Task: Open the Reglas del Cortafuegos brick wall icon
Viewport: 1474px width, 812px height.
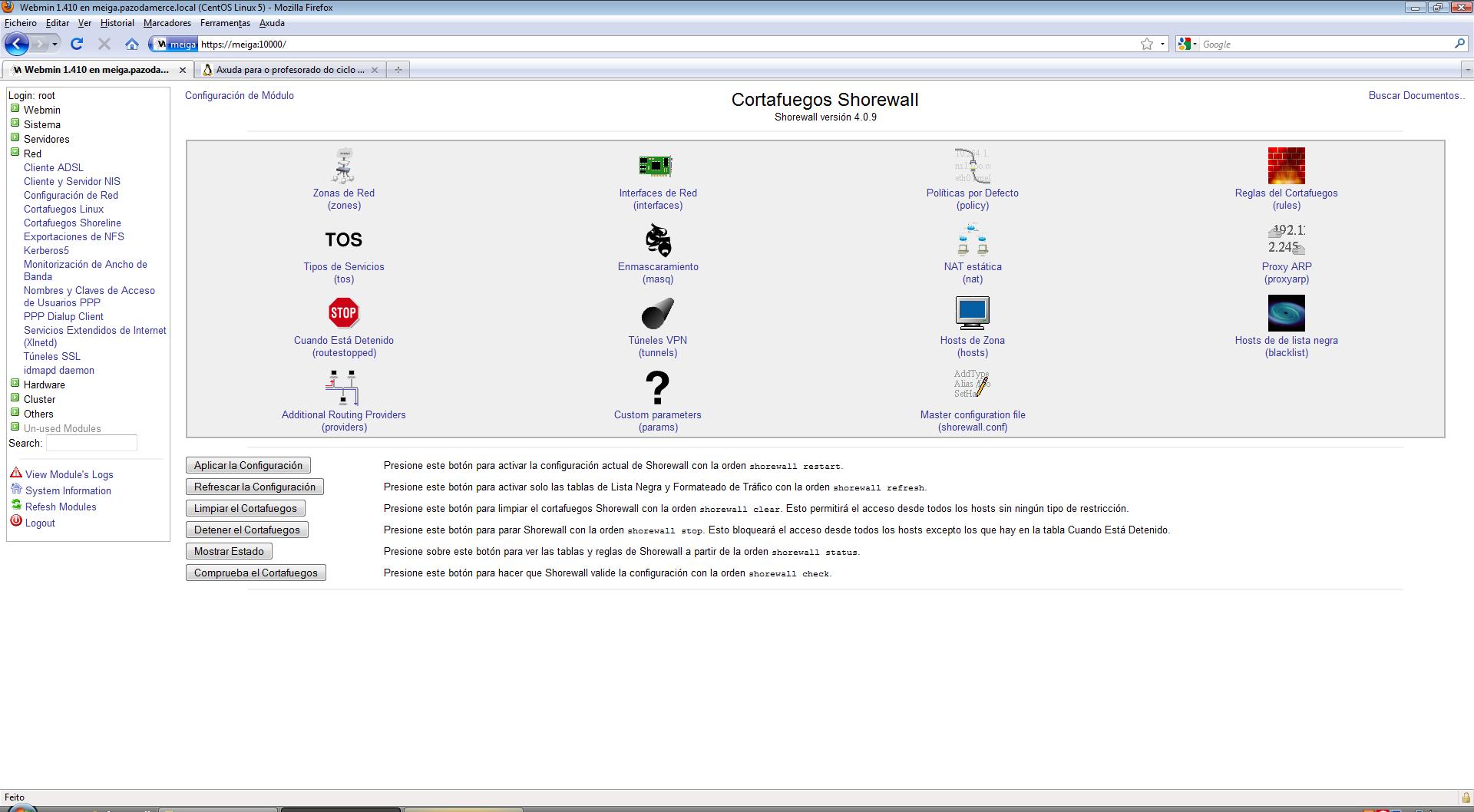Action: 1286,166
